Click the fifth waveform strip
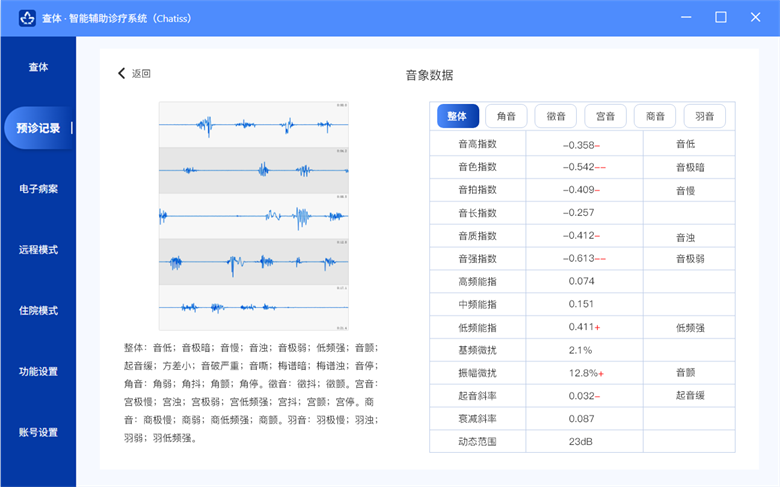 (x=254, y=307)
